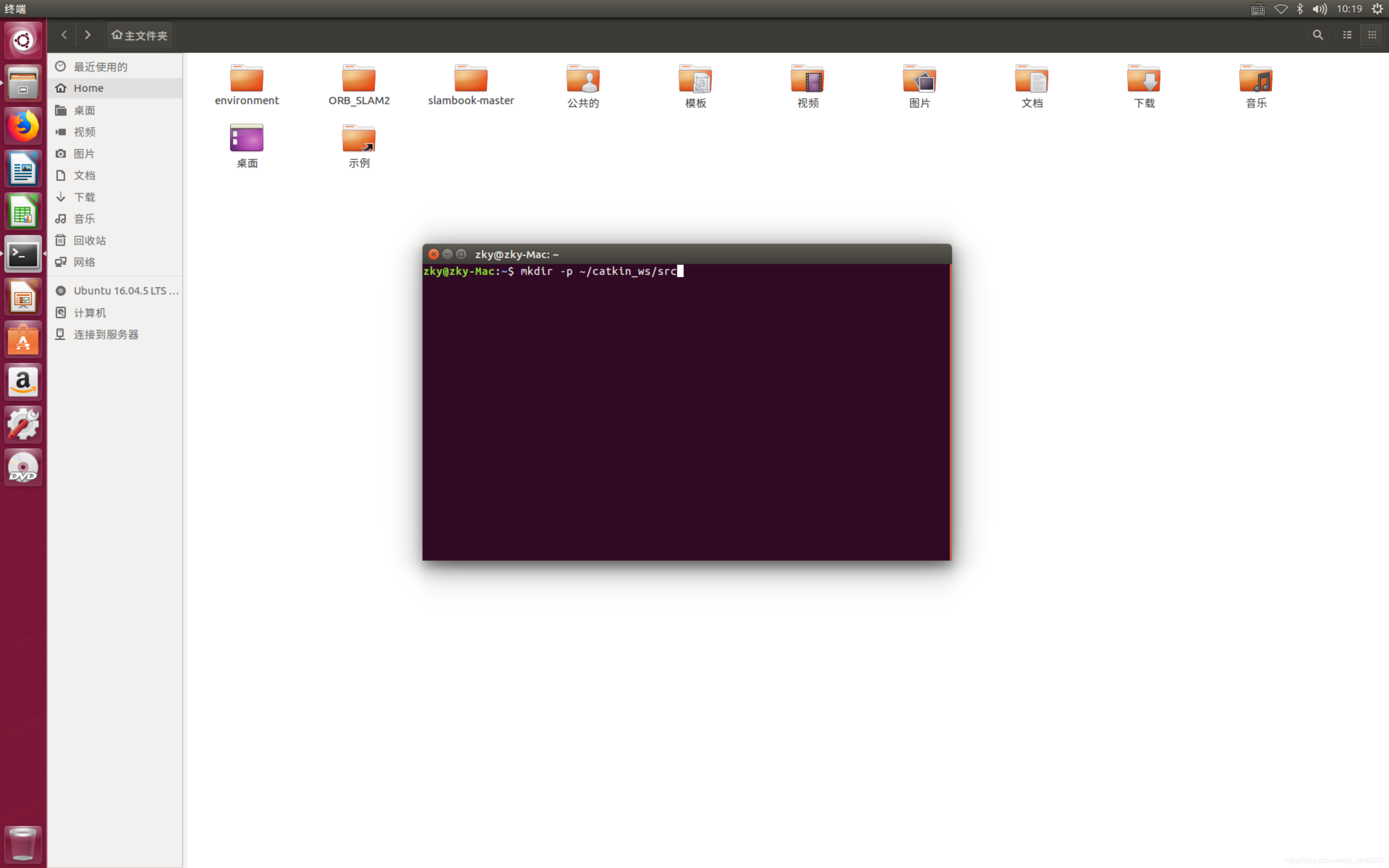1389x868 pixels.
Task: Open Files manager from the dock
Action: click(23, 83)
